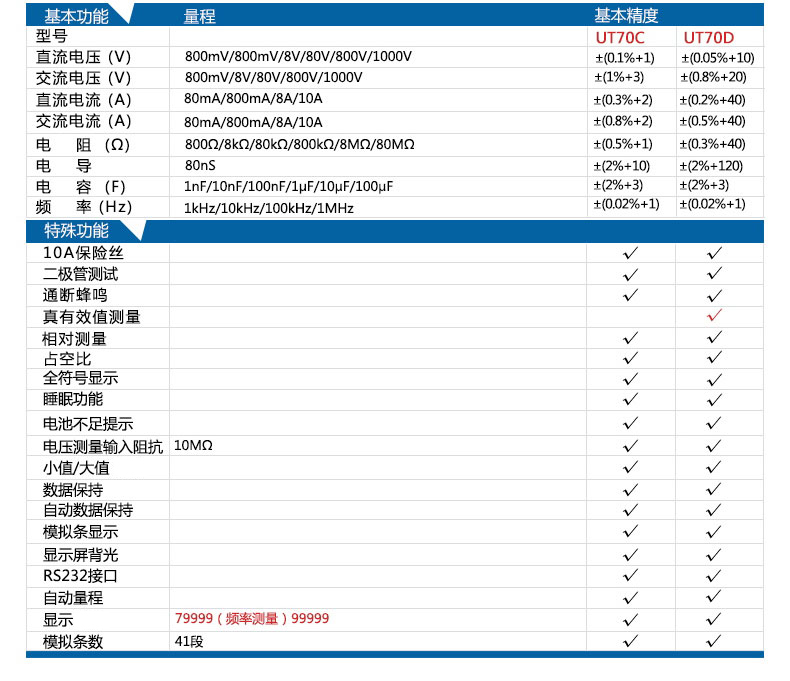Click red text 79999（频率测量）99999

tap(252, 619)
